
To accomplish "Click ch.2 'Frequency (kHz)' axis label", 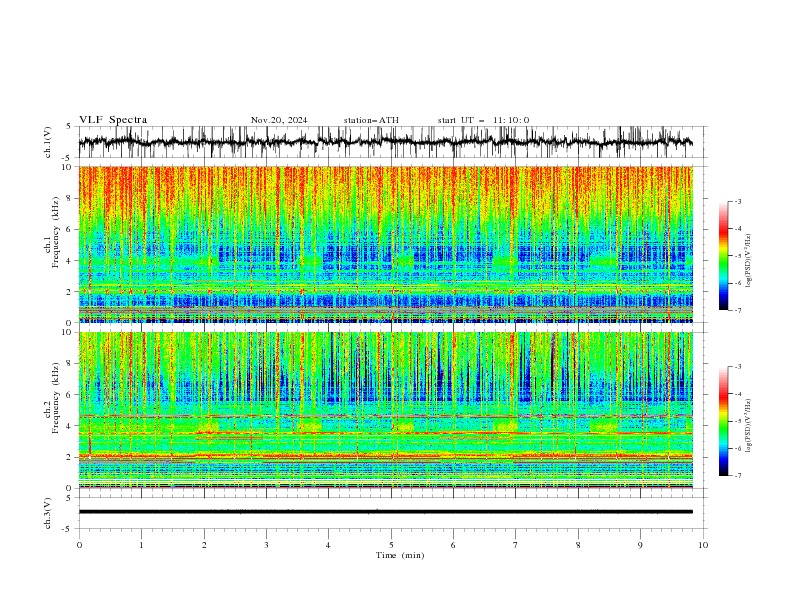I will 56,398.
